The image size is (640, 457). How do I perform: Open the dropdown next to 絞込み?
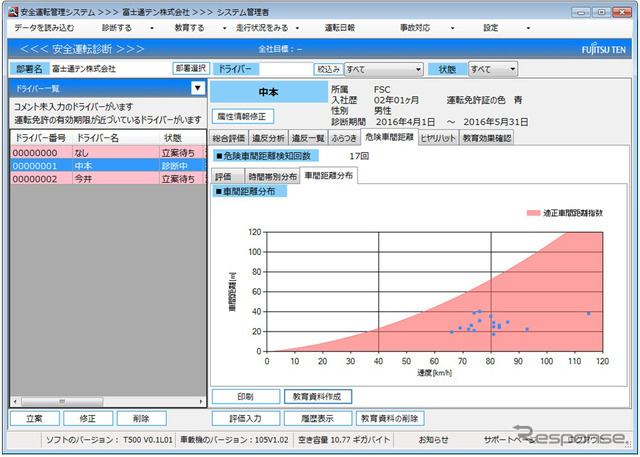click(384, 69)
